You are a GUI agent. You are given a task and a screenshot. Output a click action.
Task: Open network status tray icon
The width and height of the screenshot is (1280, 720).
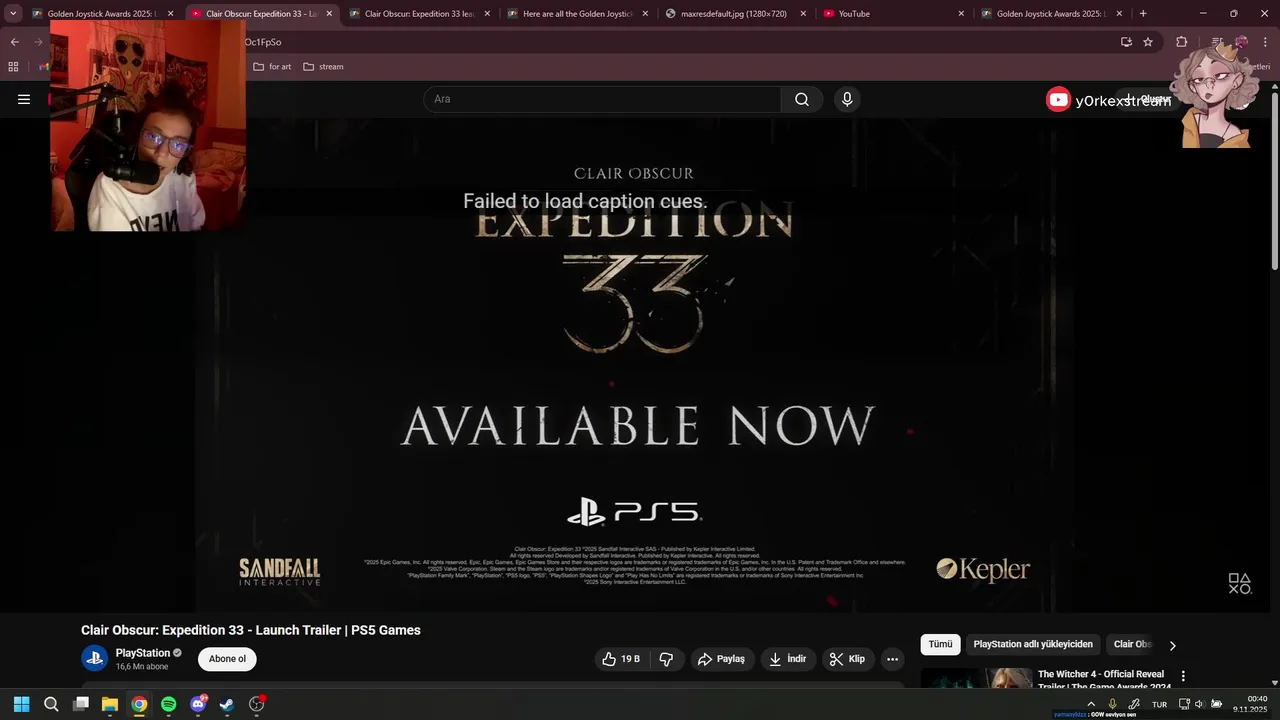(1184, 704)
